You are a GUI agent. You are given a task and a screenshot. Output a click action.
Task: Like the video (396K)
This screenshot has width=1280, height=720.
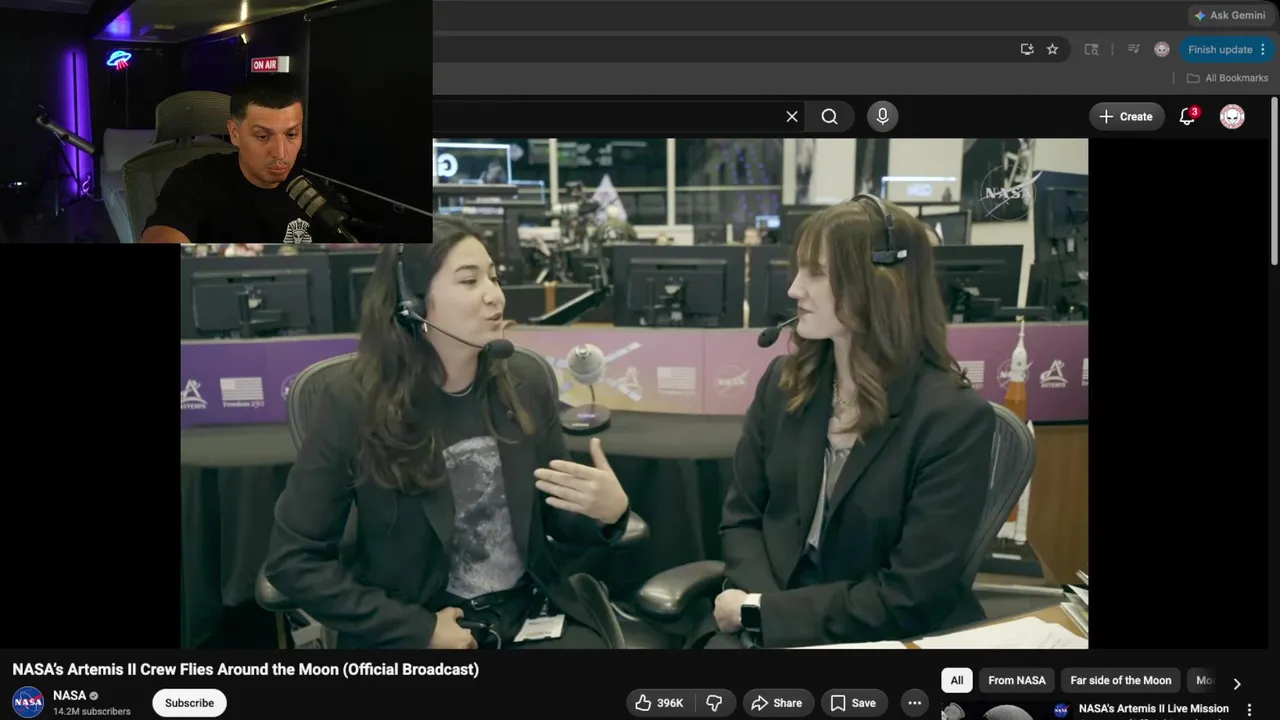point(660,703)
